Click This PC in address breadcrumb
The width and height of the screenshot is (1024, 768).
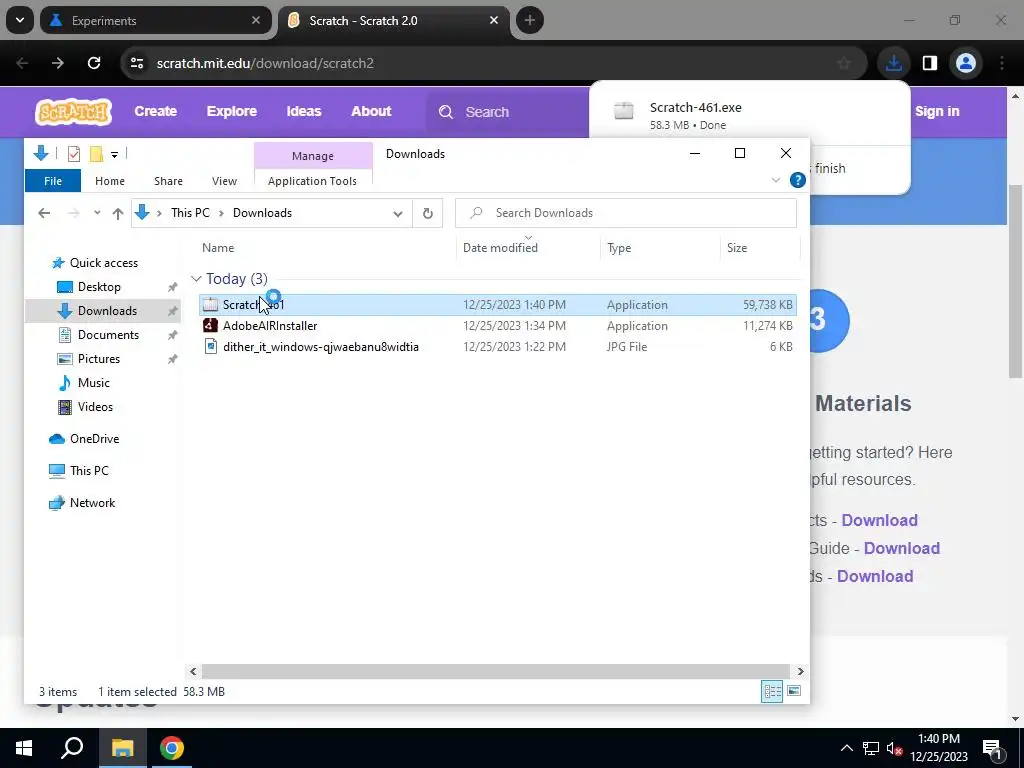click(x=190, y=213)
